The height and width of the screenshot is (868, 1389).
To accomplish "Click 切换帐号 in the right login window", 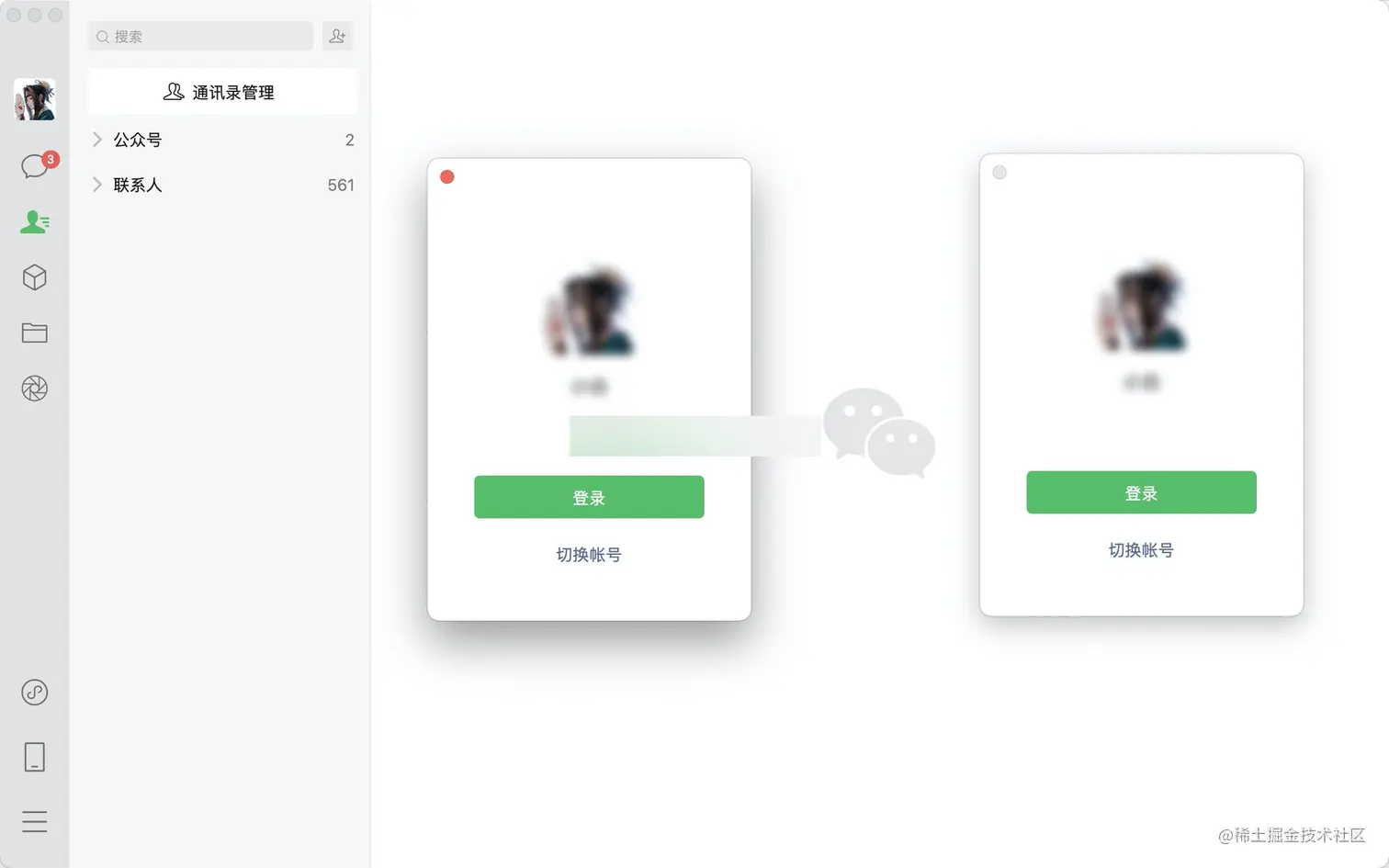I will pyautogui.click(x=1141, y=550).
